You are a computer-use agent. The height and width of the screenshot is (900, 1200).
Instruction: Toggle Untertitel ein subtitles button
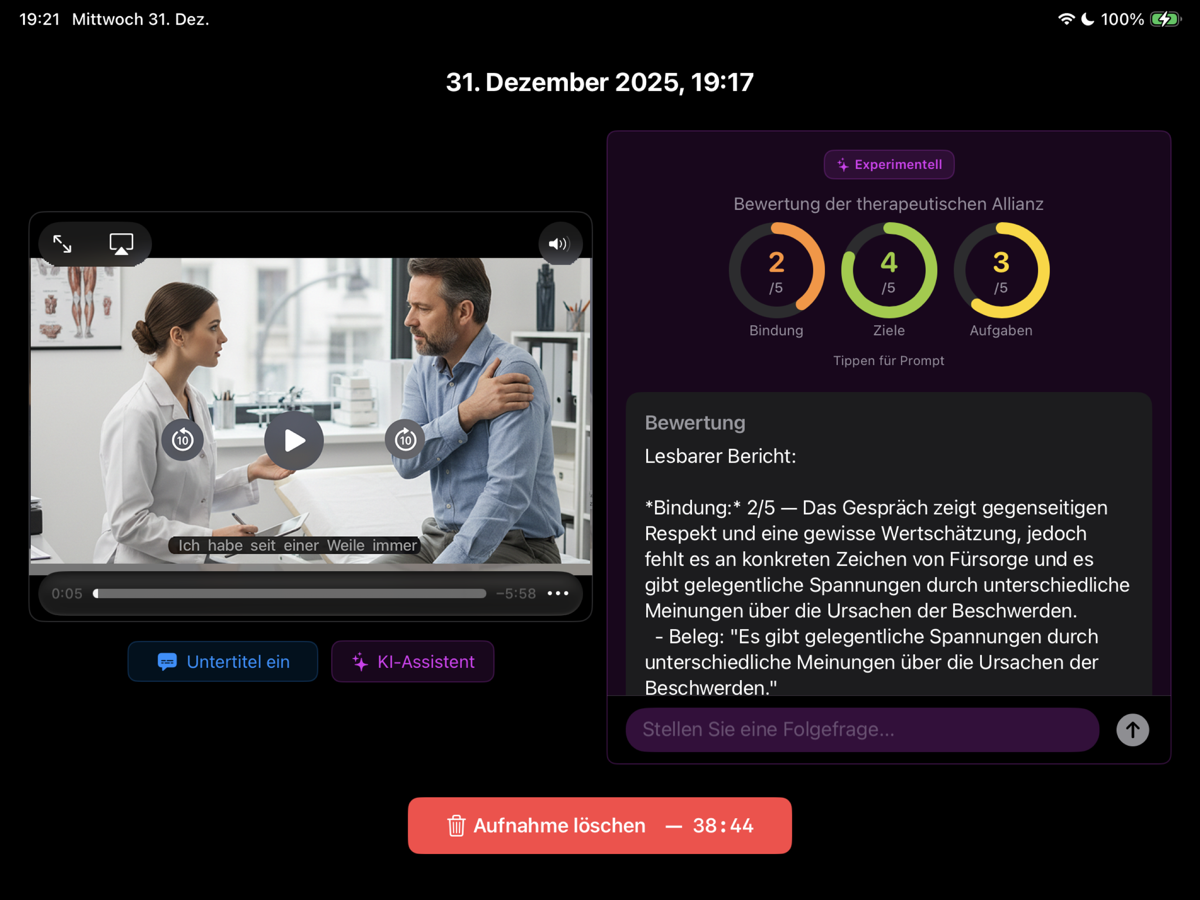click(x=223, y=661)
